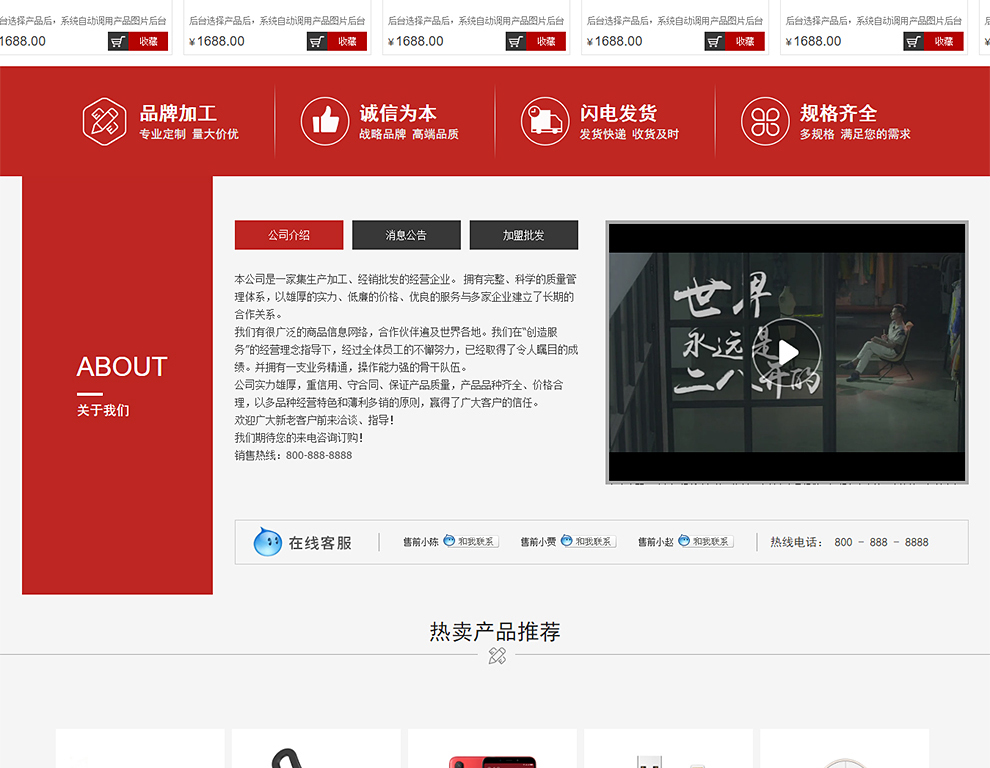The height and width of the screenshot is (768, 990).
Task: Click the hotline number 800 - 888 - 8888
Action: coord(881,542)
